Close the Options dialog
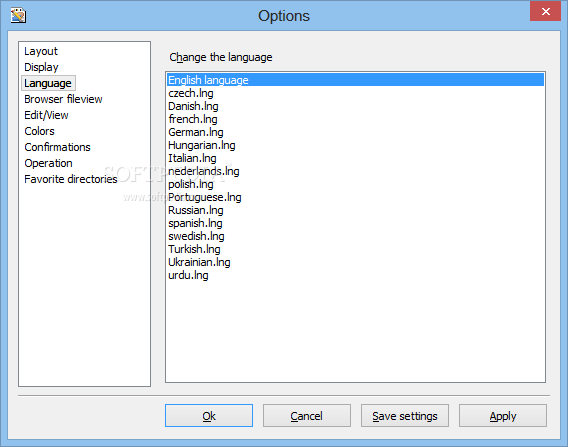This screenshot has width=568, height=447. click(x=545, y=12)
